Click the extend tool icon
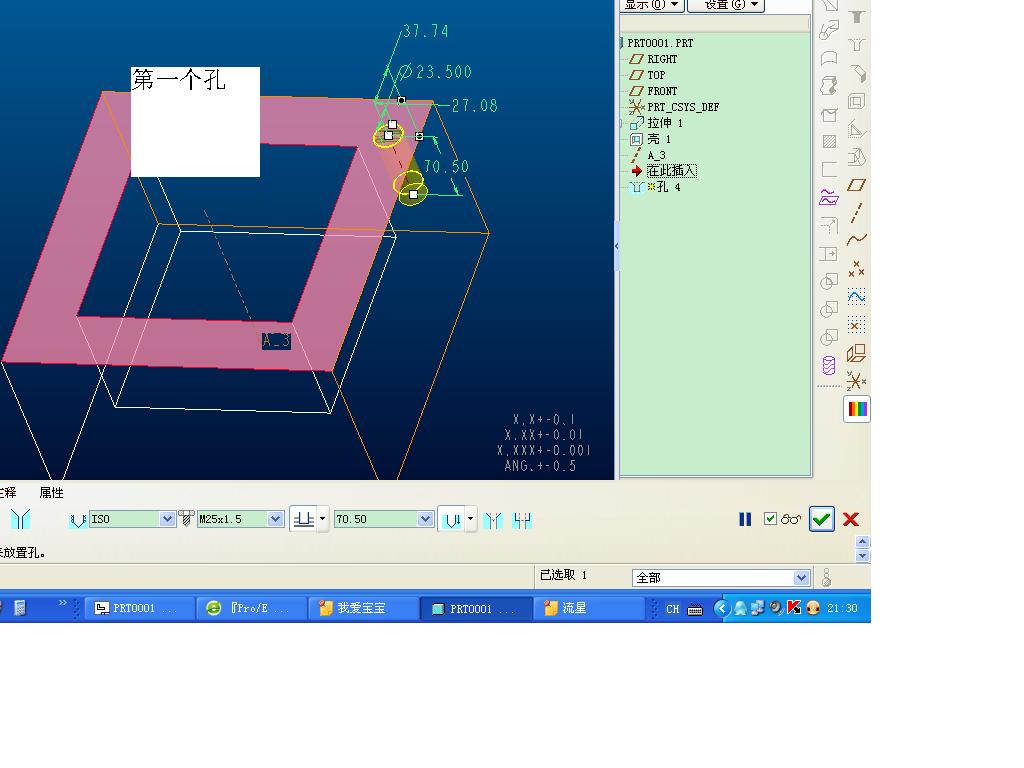 pyautogui.click(x=829, y=254)
